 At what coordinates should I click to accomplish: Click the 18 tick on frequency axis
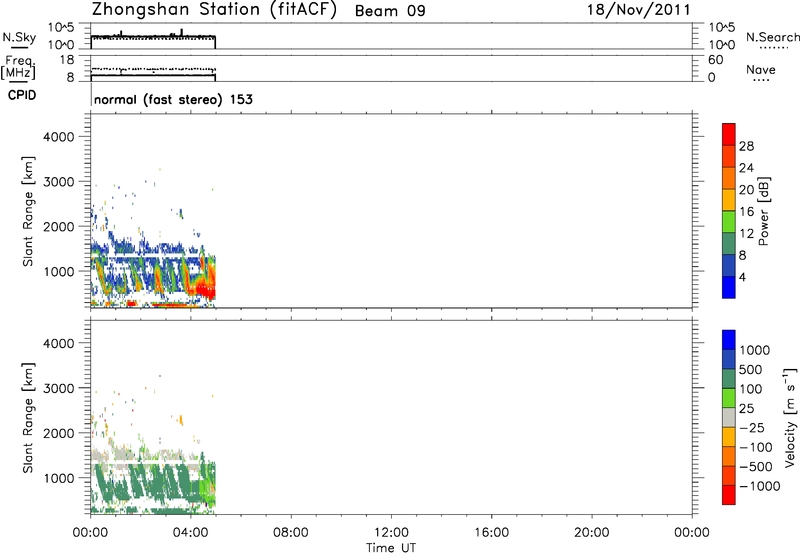pos(67,60)
